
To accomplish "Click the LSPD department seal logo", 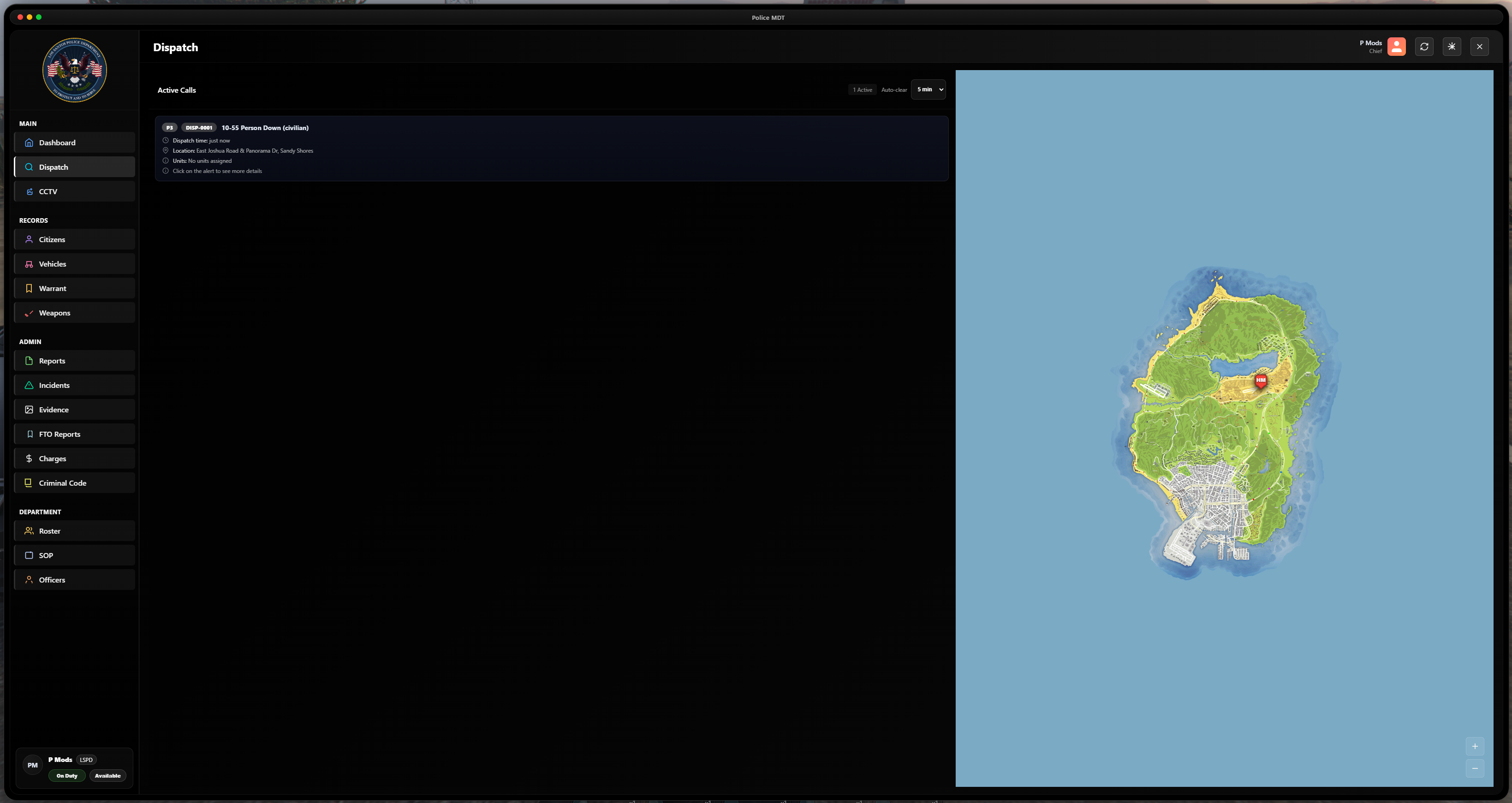I will click(75, 71).
